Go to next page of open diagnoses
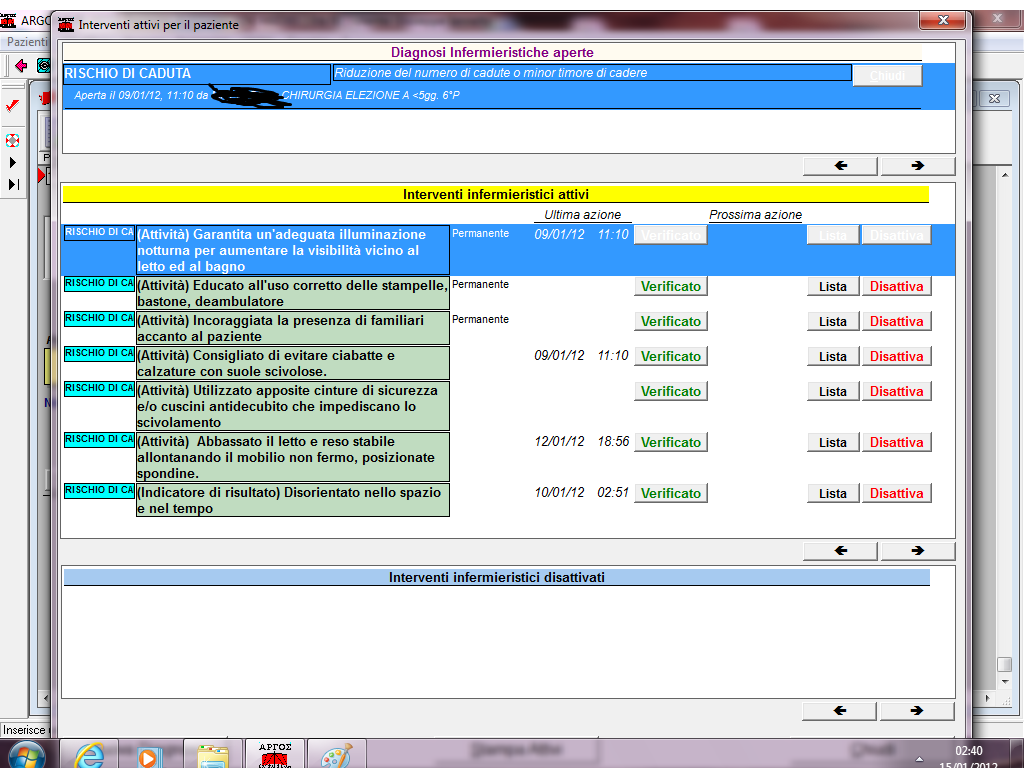Image resolution: width=1024 pixels, height=768 pixels. [x=918, y=166]
